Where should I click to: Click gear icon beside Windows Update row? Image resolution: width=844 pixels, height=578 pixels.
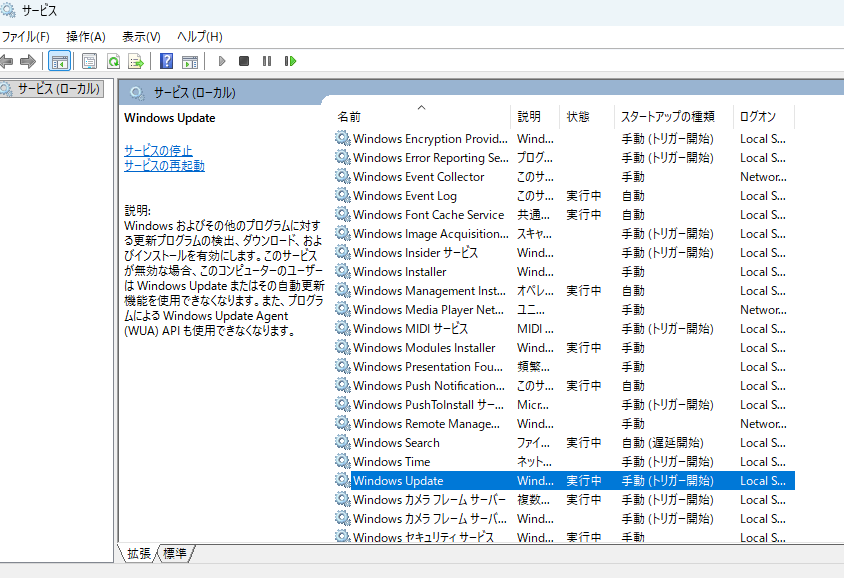tap(342, 480)
